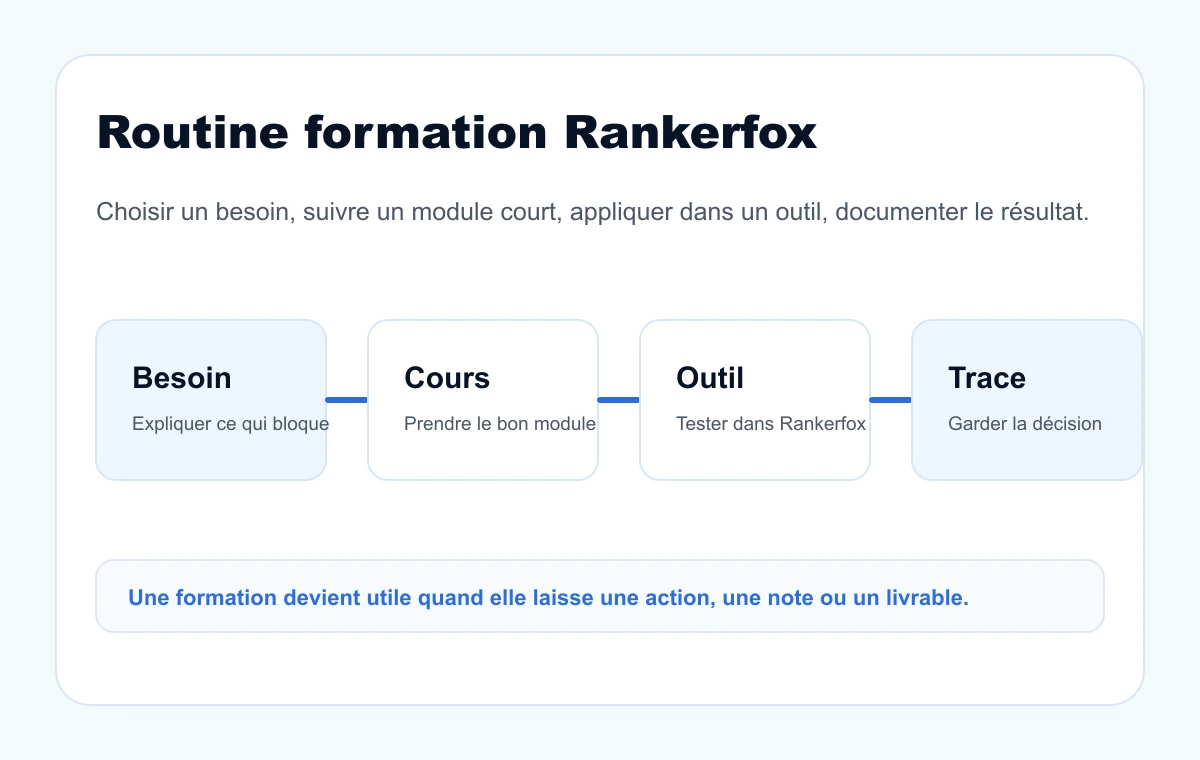
Task: Select the Outil step card
Action: pos(755,400)
